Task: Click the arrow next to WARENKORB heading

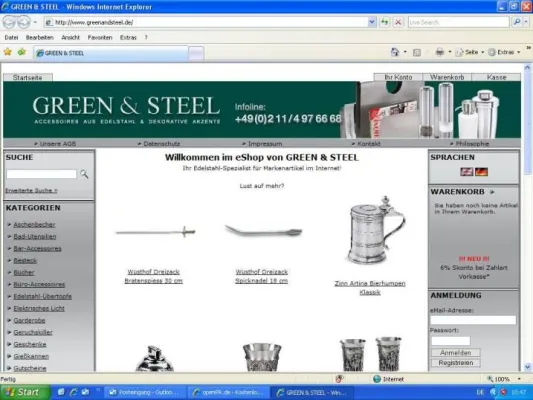Action: 492,192
